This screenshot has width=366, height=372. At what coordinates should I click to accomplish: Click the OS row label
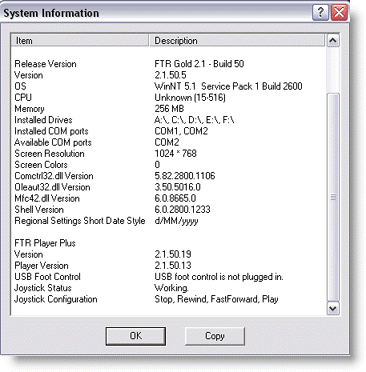pyautogui.click(x=20, y=86)
